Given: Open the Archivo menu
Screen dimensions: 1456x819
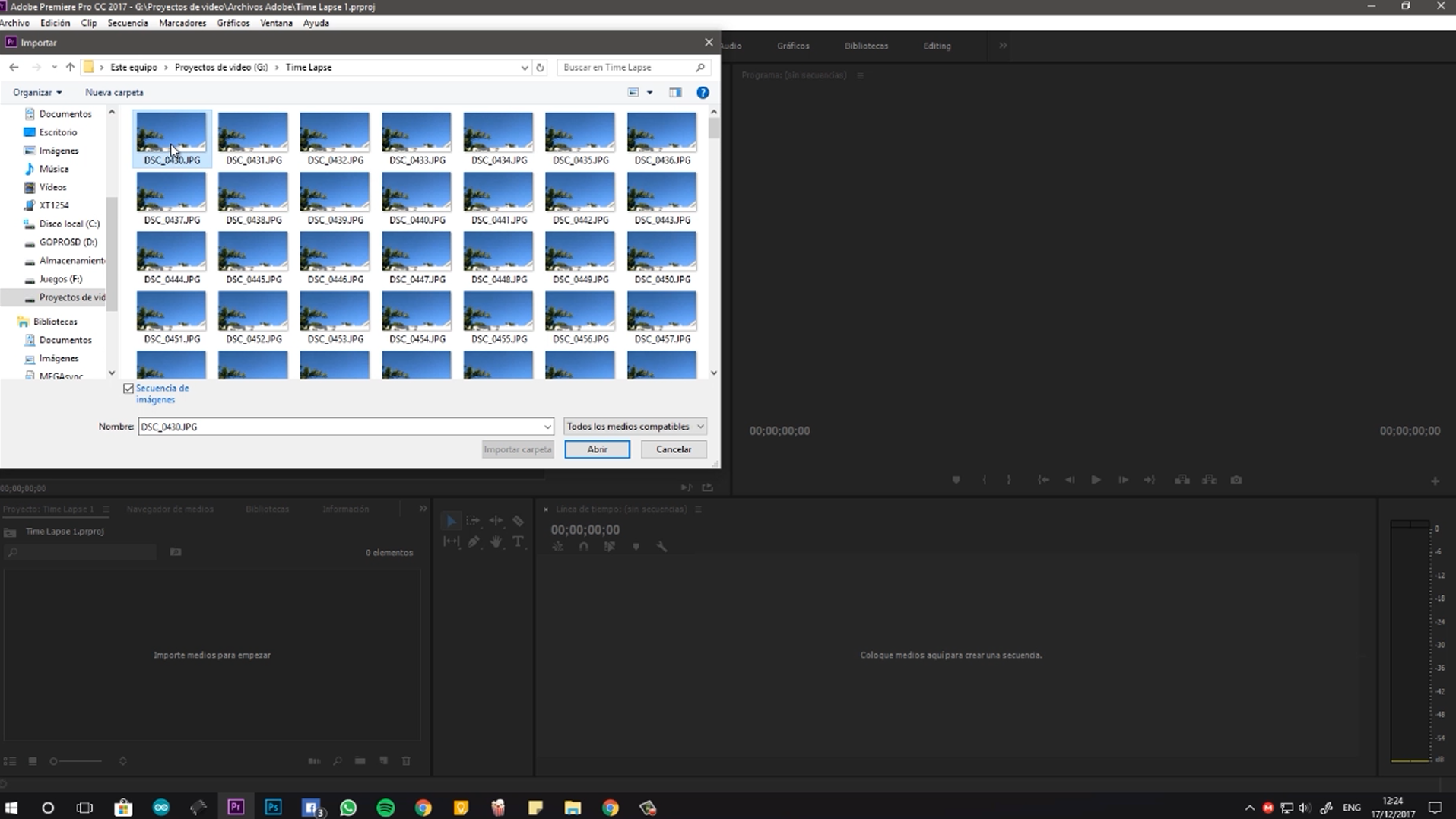Looking at the screenshot, I should pyautogui.click(x=14, y=23).
